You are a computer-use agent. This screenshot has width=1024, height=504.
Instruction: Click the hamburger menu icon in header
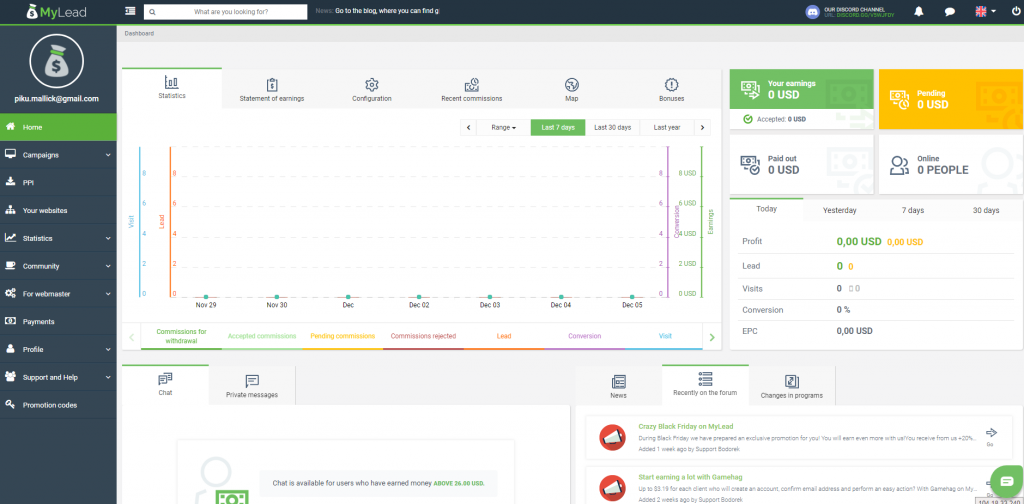pyautogui.click(x=130, y=11)
